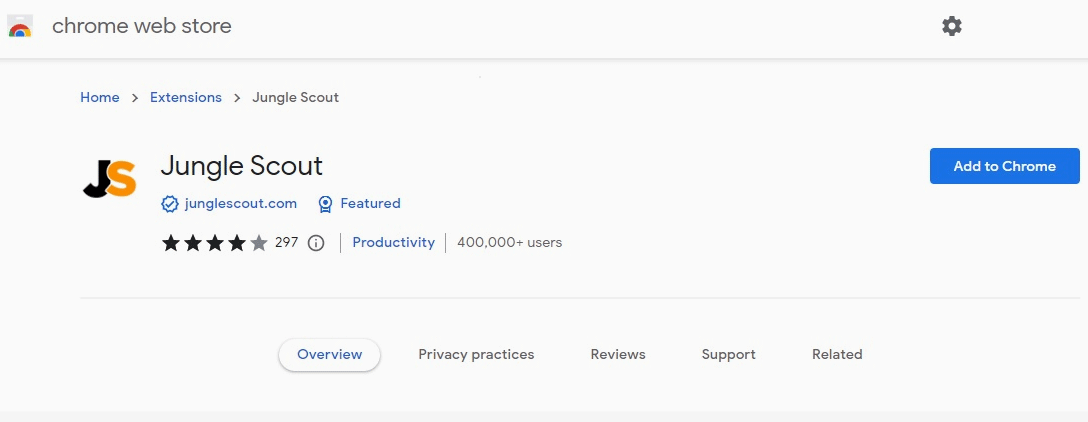Click the rating info circle icon
Viewport: 1088px width, 422px height.
pos(316,243)
